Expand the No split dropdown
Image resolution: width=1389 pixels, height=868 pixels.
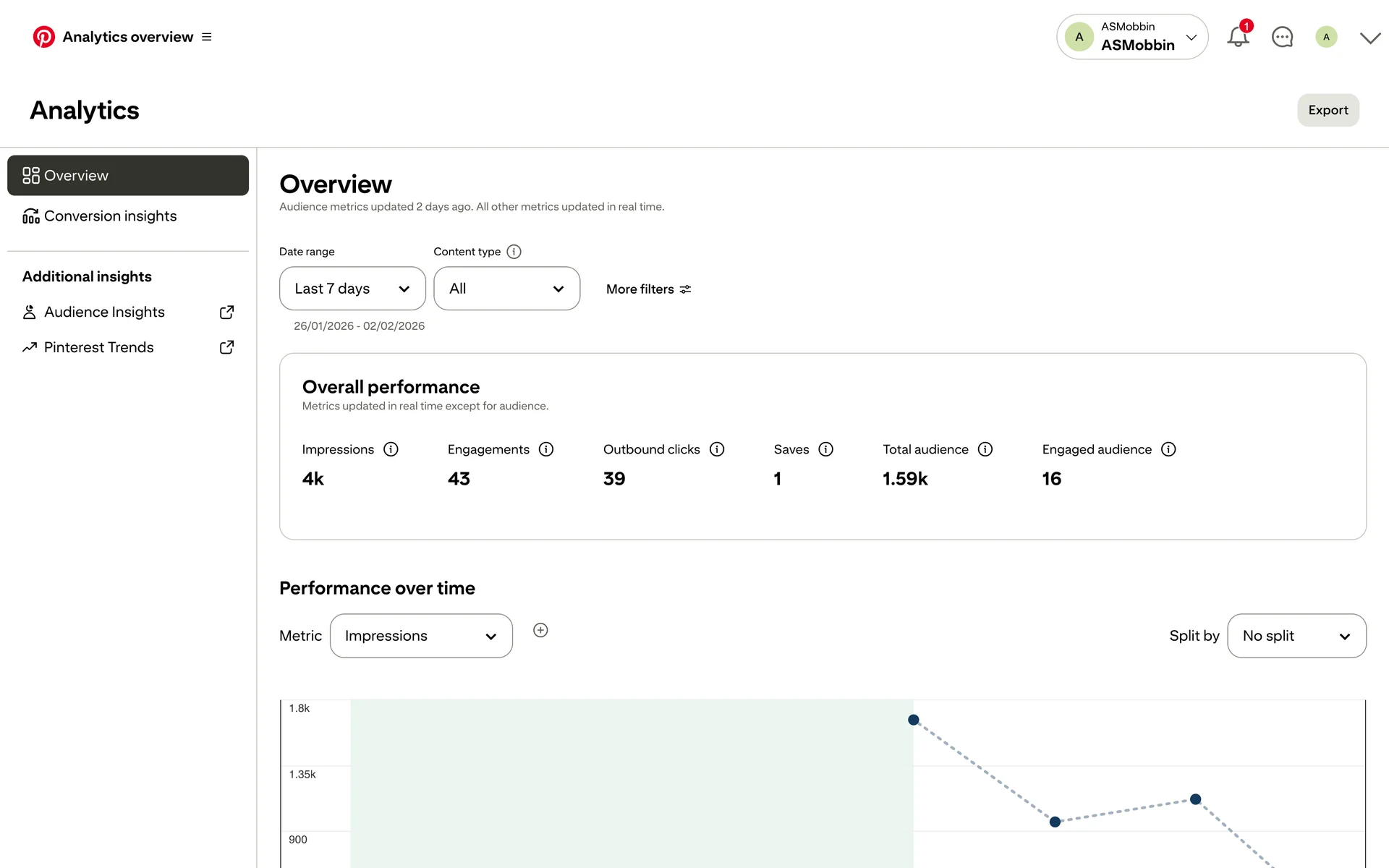(x=1296, y=636)
